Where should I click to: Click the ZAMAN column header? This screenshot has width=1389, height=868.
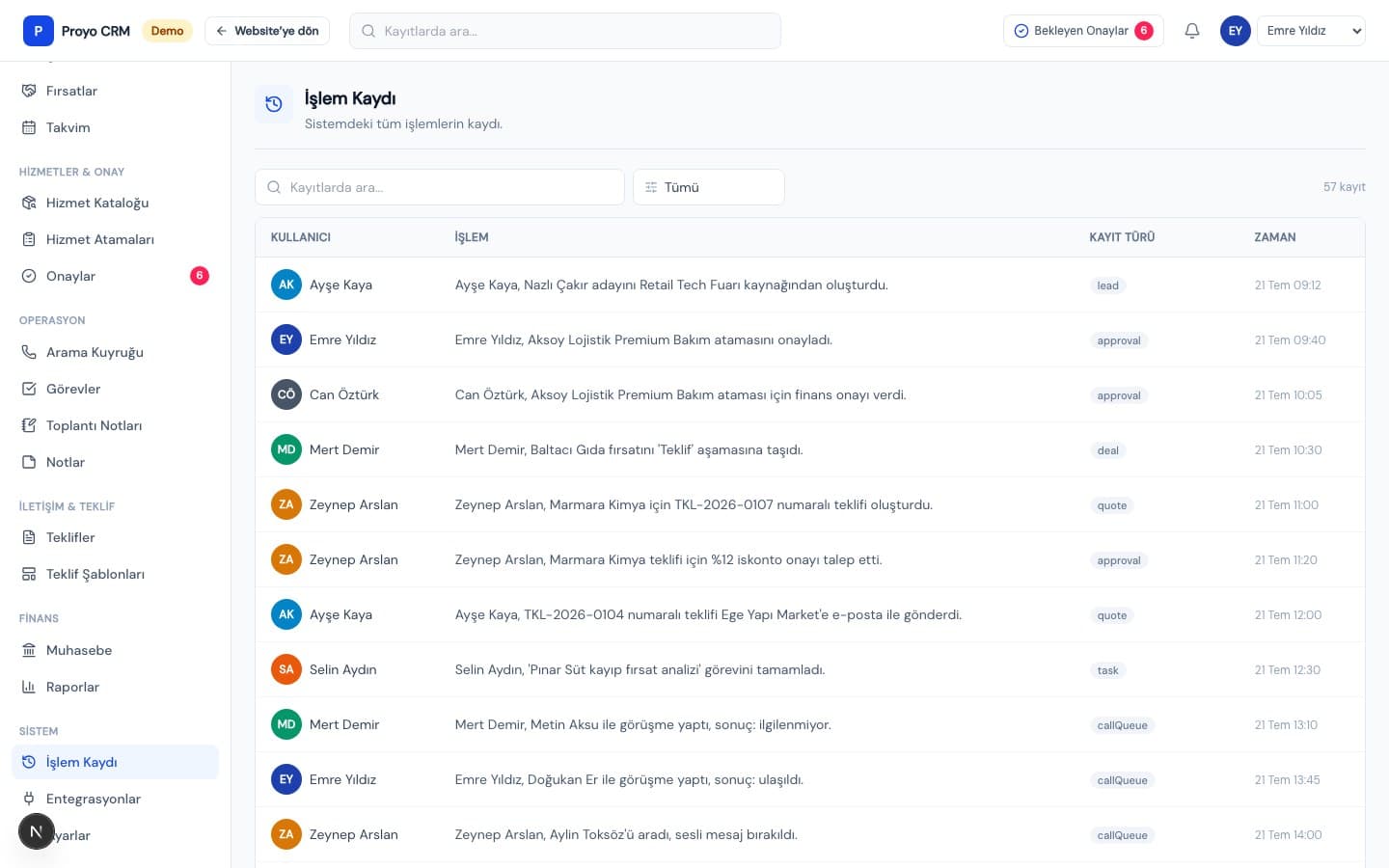[1275, 237]
